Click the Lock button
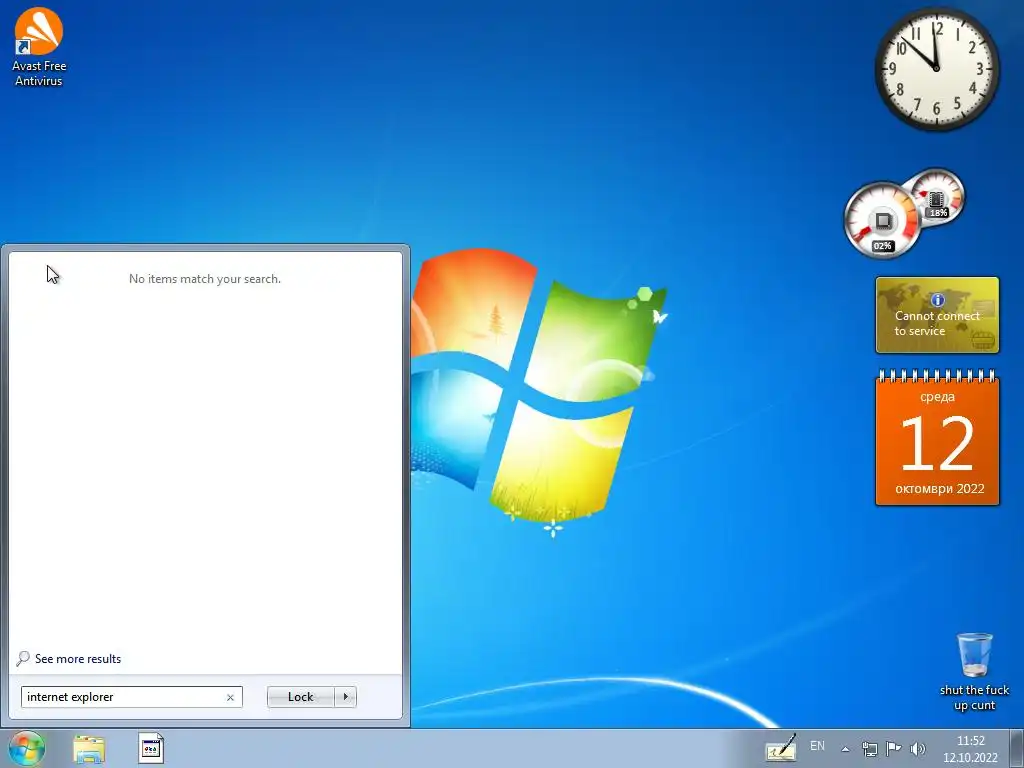The width and height of the screenshot is (1024, 768). [300, 697]
